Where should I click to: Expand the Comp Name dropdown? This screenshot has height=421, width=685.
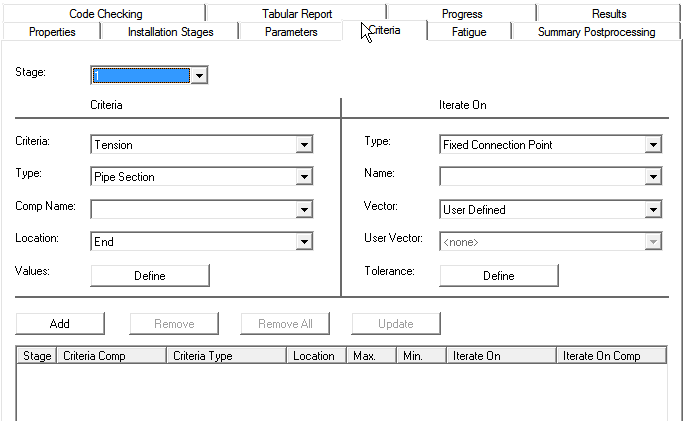pyautogui.click(x=304, y=209)
